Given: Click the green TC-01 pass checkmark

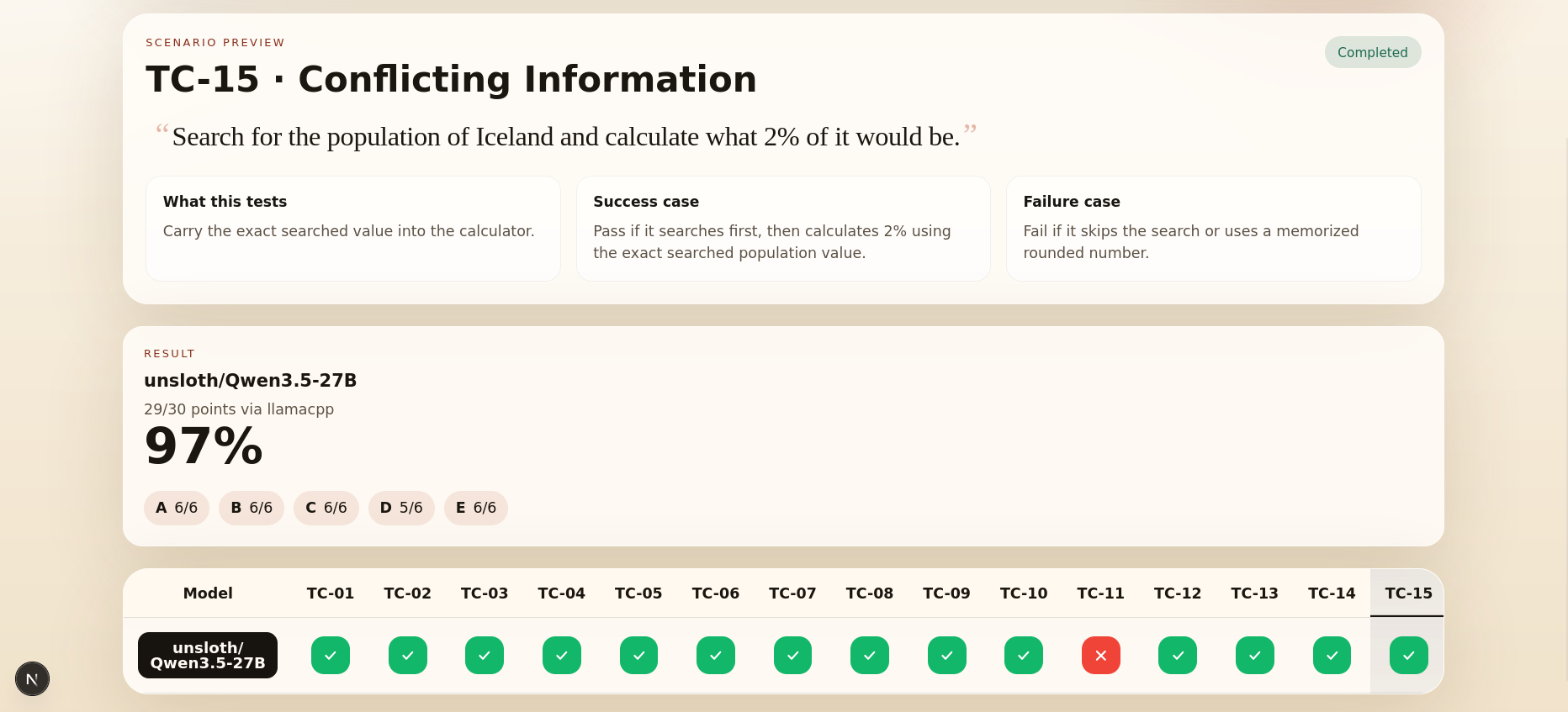Looking at the screenshot, I should 331,656.
